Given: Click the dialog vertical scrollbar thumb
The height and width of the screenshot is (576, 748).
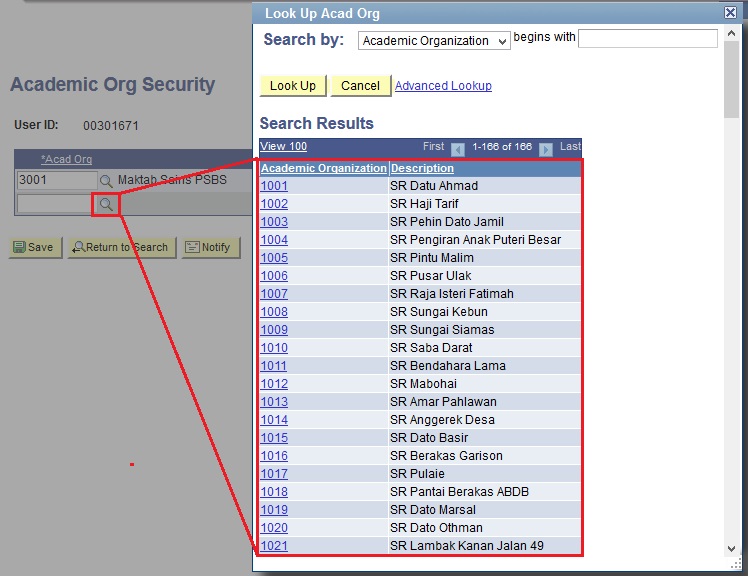Looking at the screenshot, I should pyautogui.click(x=731, y=79).
